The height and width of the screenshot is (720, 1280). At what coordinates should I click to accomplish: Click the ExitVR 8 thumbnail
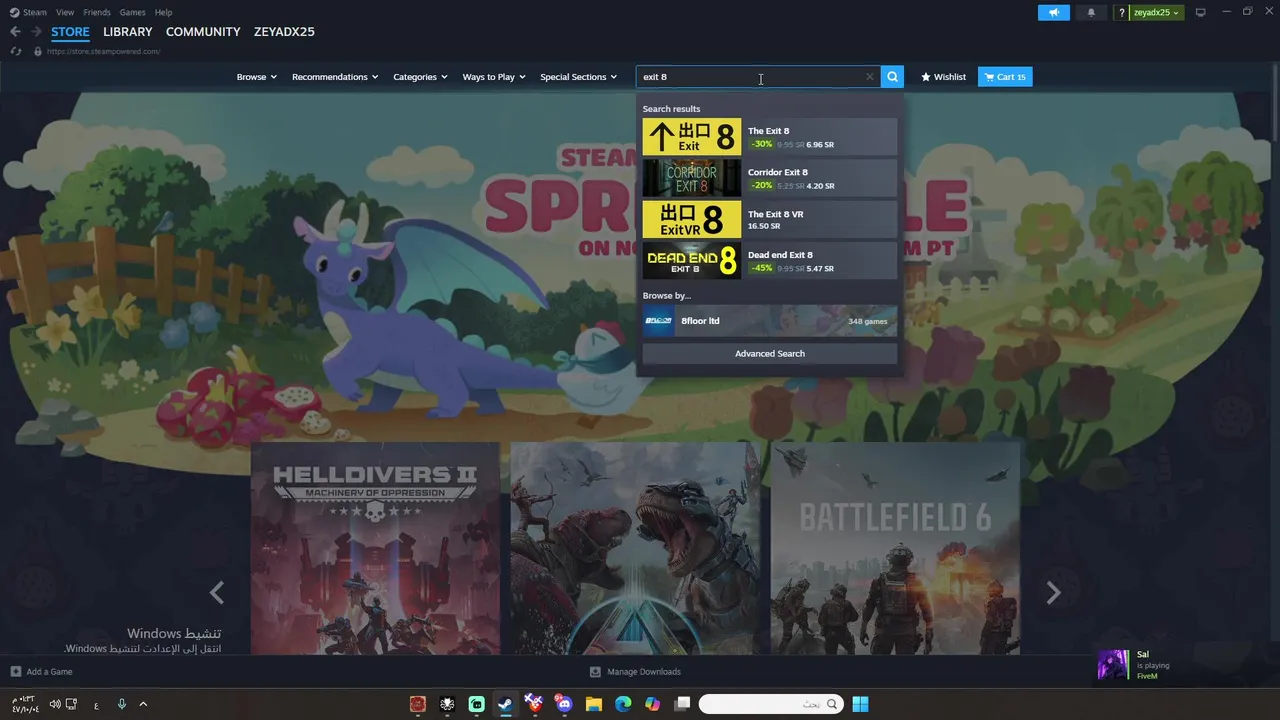coord(692,220)
